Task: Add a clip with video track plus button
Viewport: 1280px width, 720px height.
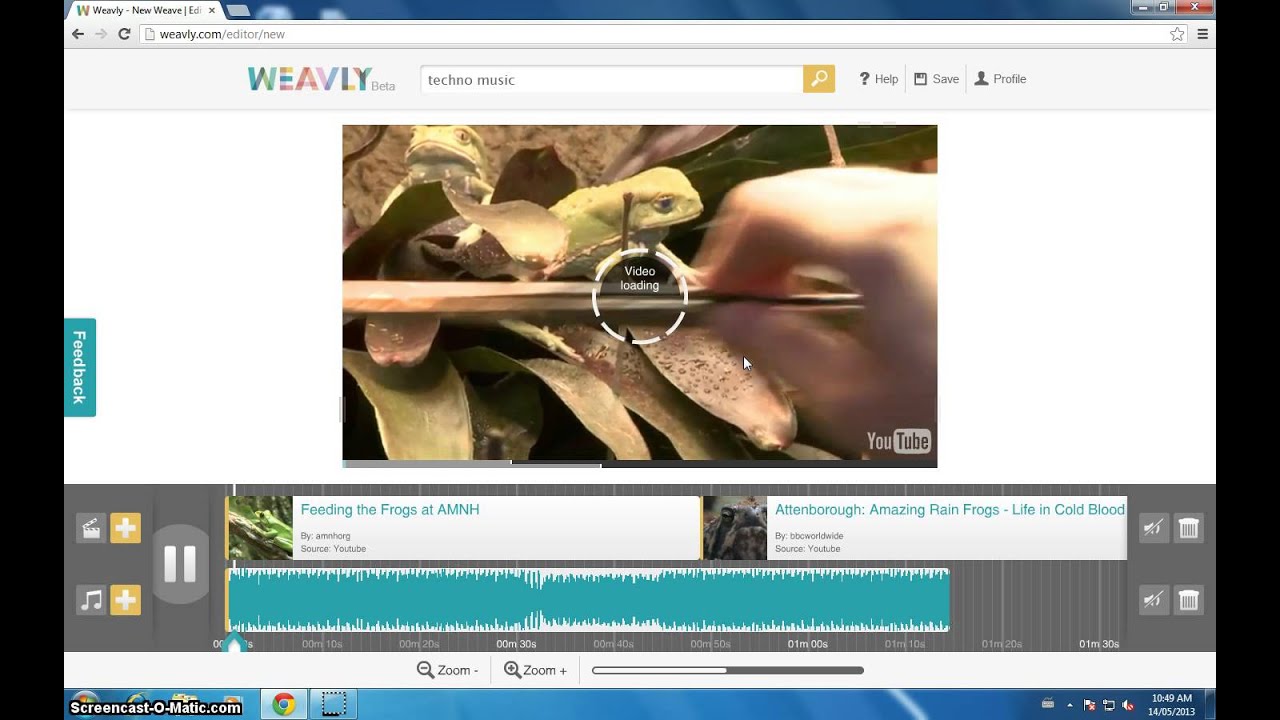Action: (x=125, y=528)
